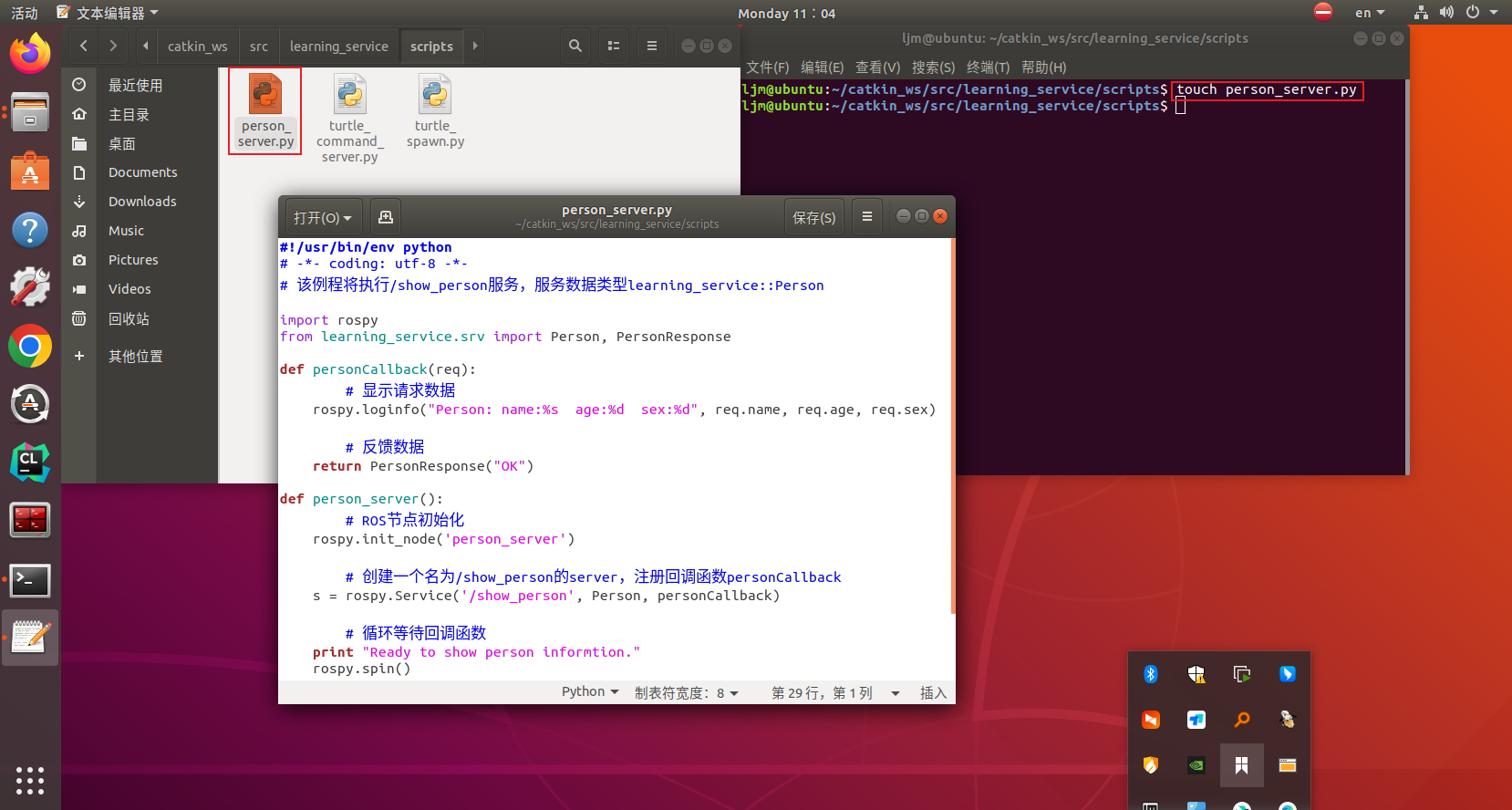
Task: Open the en input source dropdown
Action: click(x=1369, y=13)
